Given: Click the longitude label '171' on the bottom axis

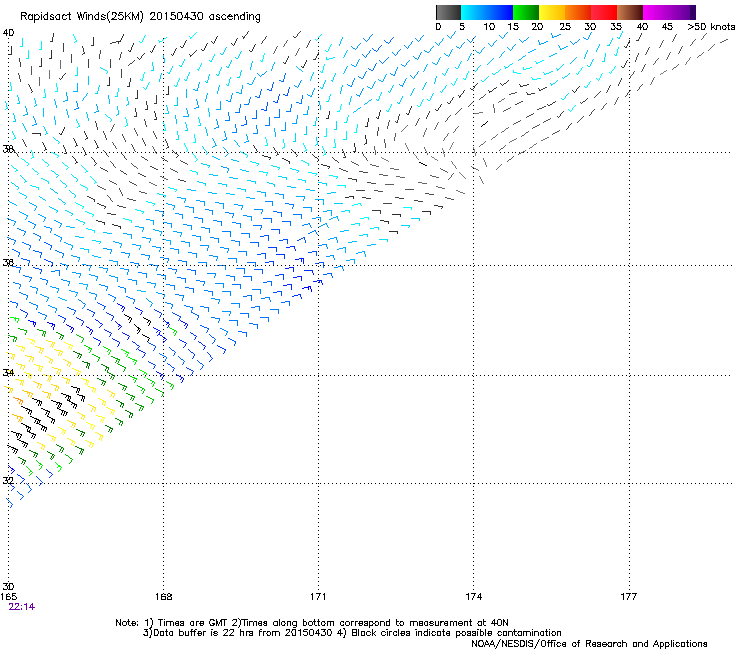Looking at the screenshot, I should coord(318,597).
